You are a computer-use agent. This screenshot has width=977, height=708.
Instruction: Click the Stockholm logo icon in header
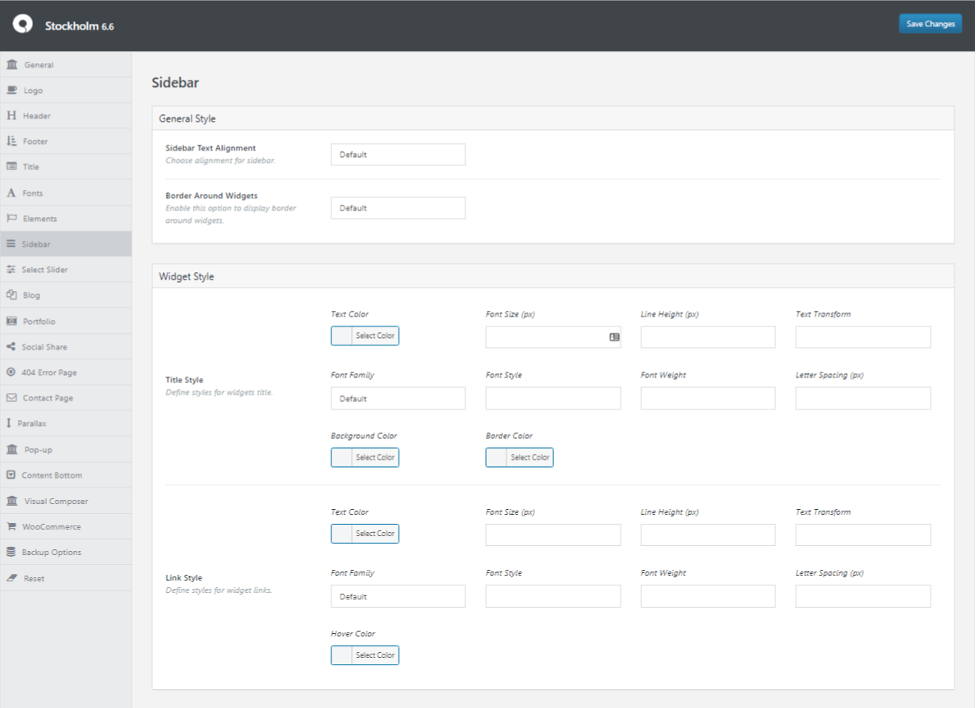23,24
